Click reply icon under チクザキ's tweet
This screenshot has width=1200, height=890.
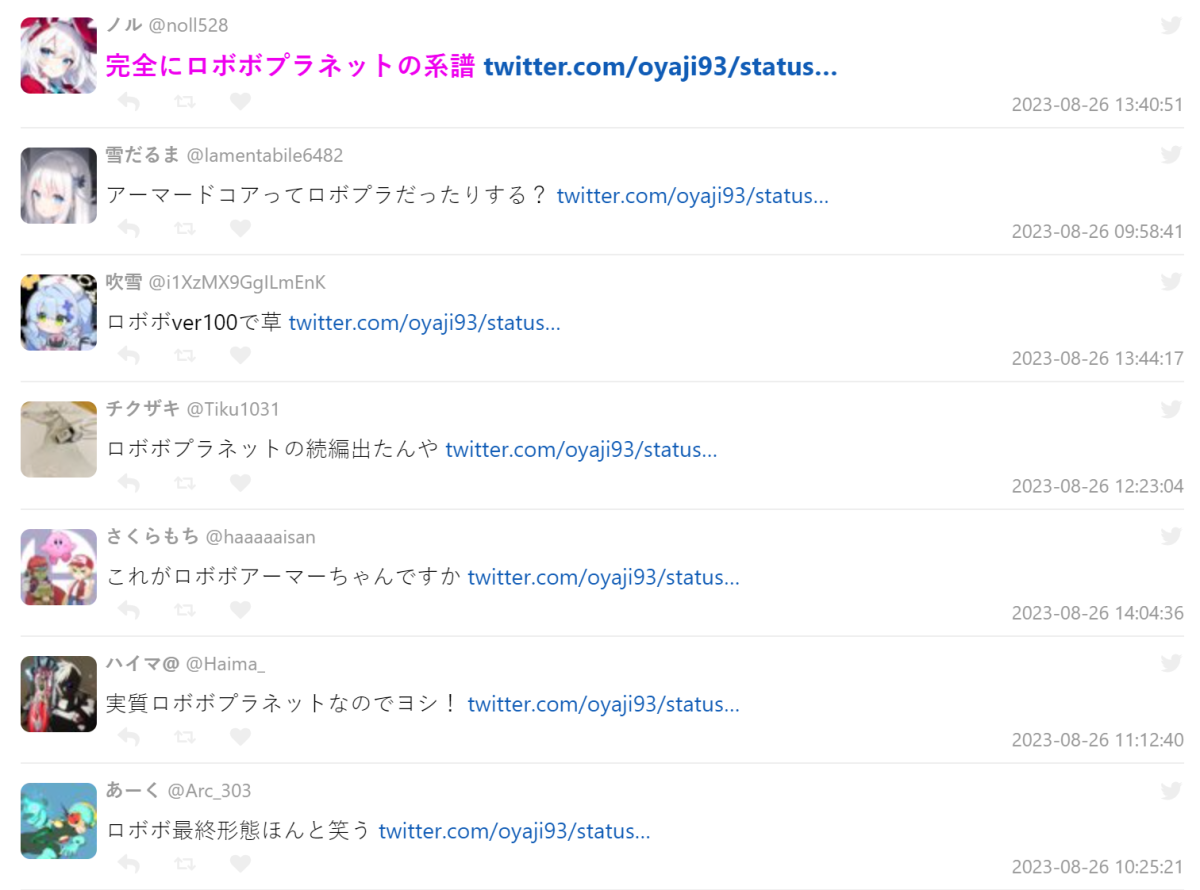coord(128,483)
